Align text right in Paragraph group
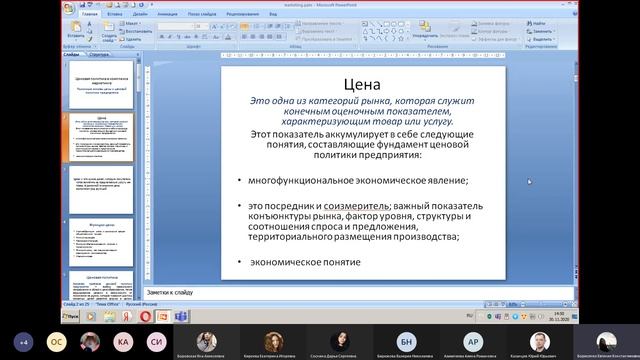This screenshot has width=640, height=360. point(261,37)
